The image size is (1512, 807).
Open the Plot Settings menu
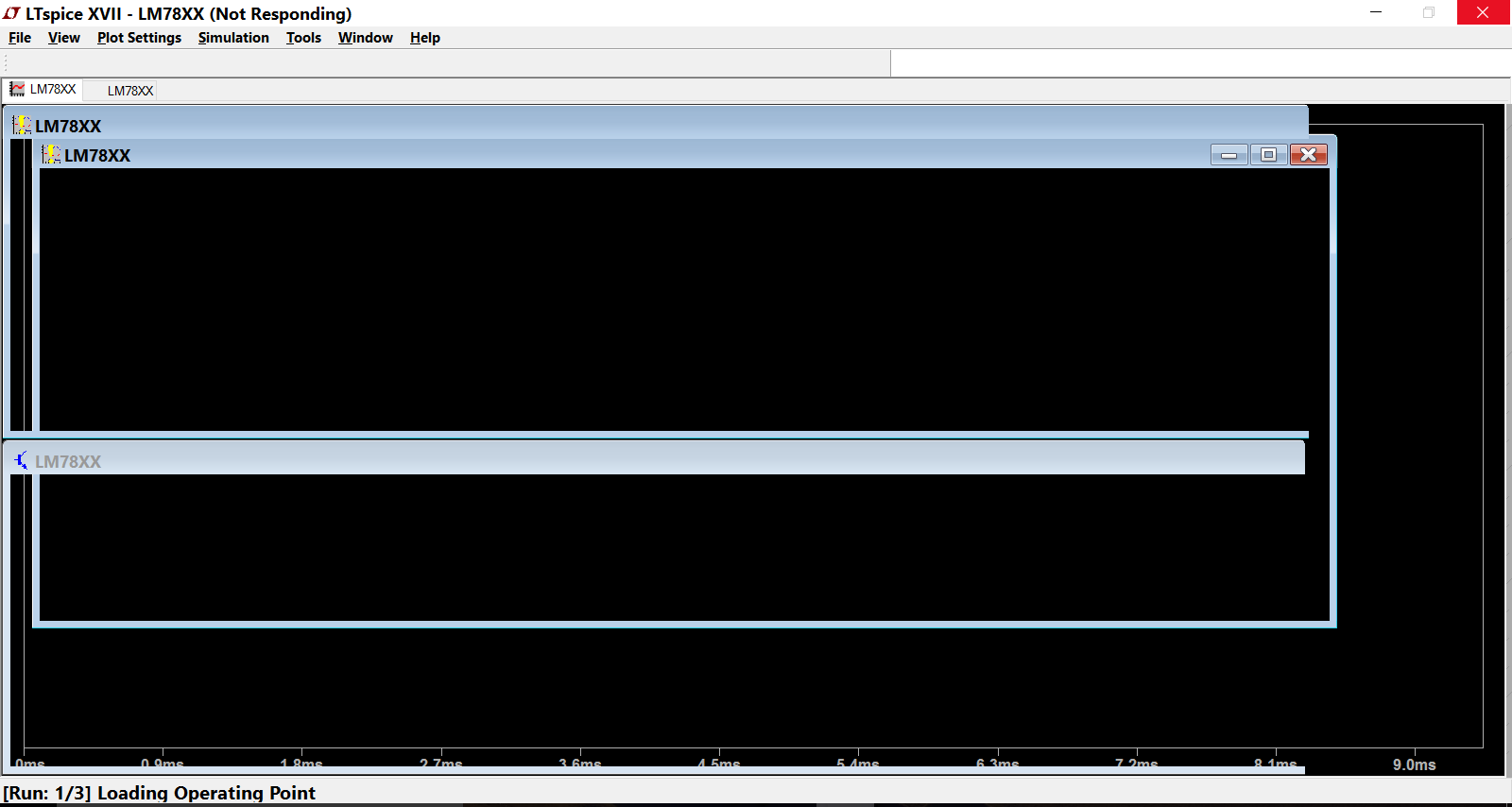139,38
